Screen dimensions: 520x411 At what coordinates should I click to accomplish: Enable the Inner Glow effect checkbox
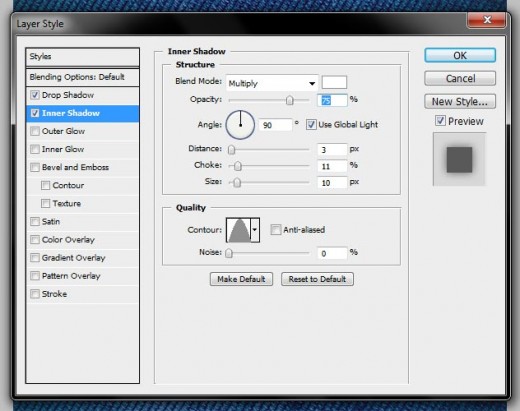35,149
